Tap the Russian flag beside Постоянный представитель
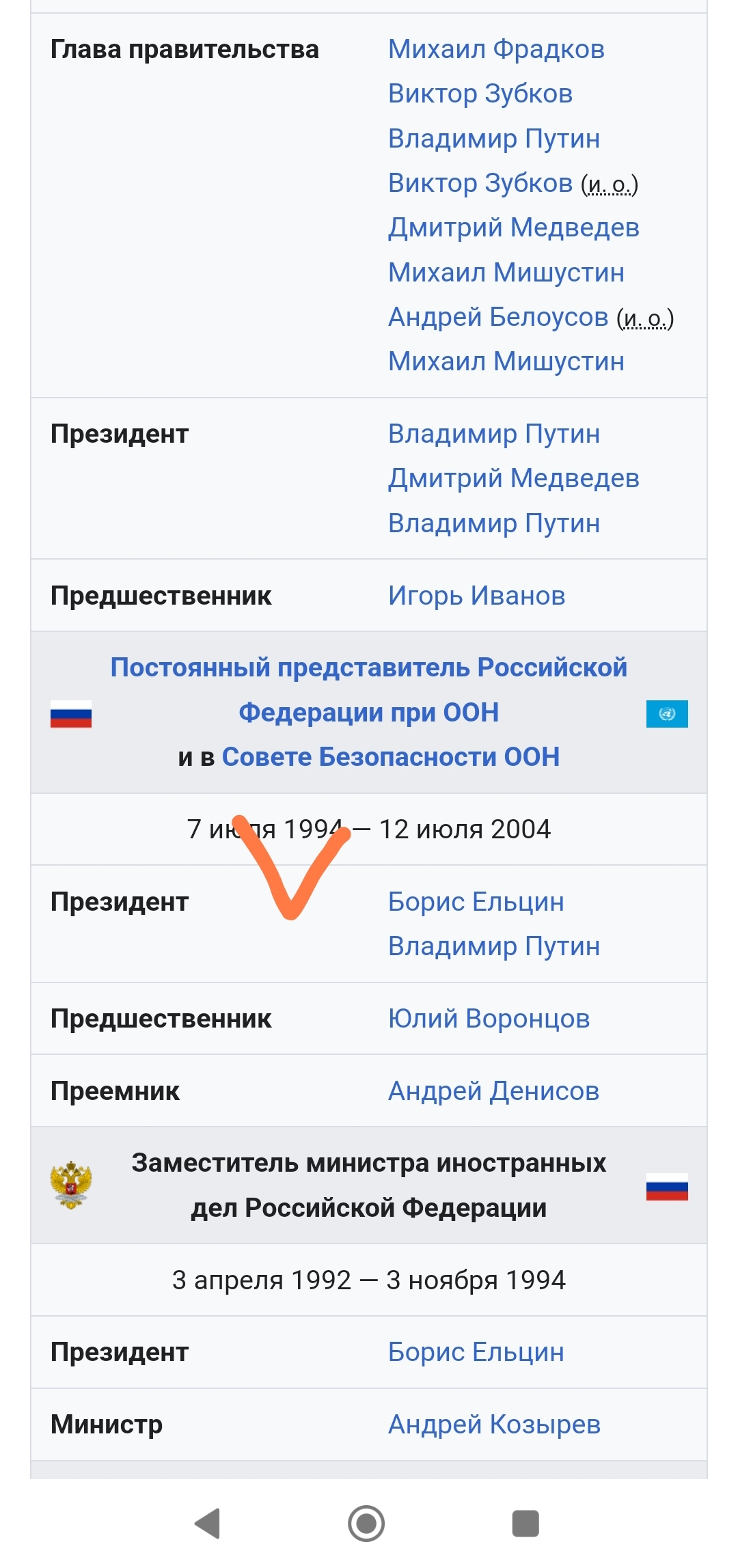 [71, 714]
